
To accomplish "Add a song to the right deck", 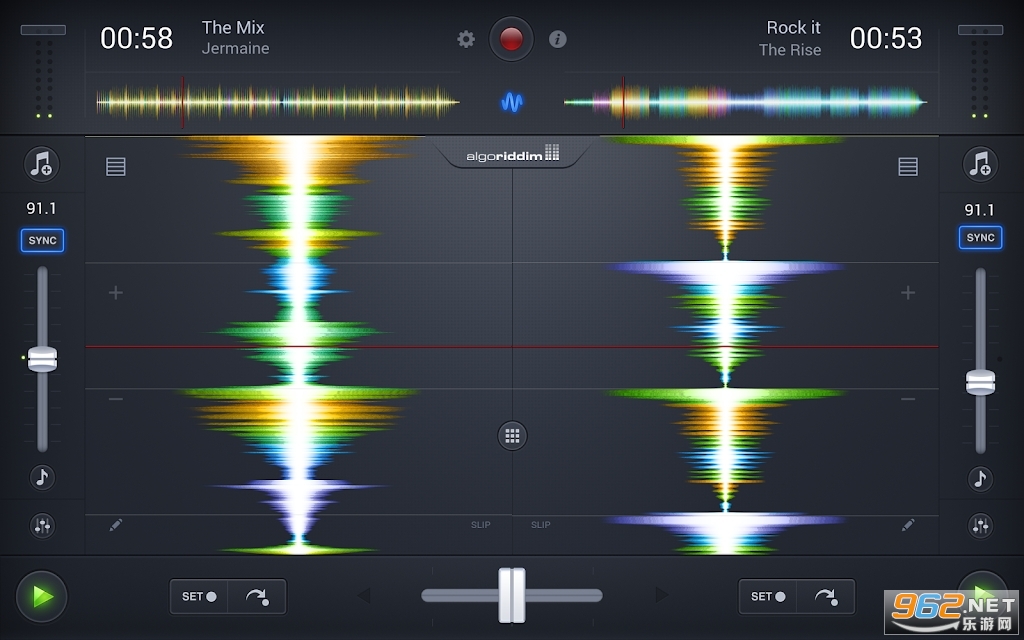I will [x=980, y=164].
